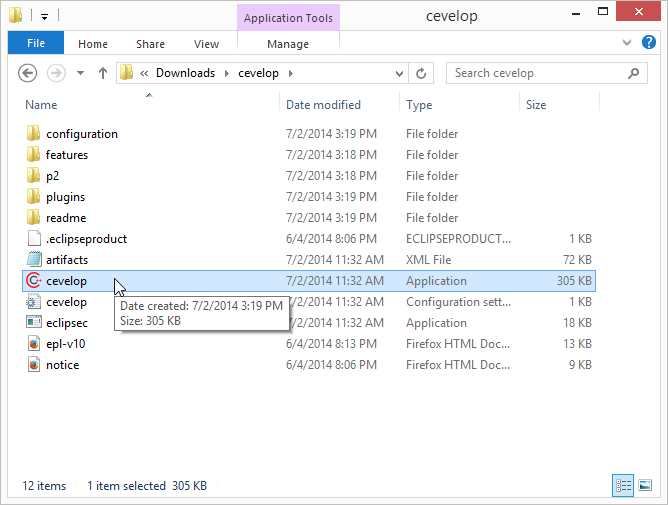
Task: Go up one folder level
Action: [x=102, y=73]
